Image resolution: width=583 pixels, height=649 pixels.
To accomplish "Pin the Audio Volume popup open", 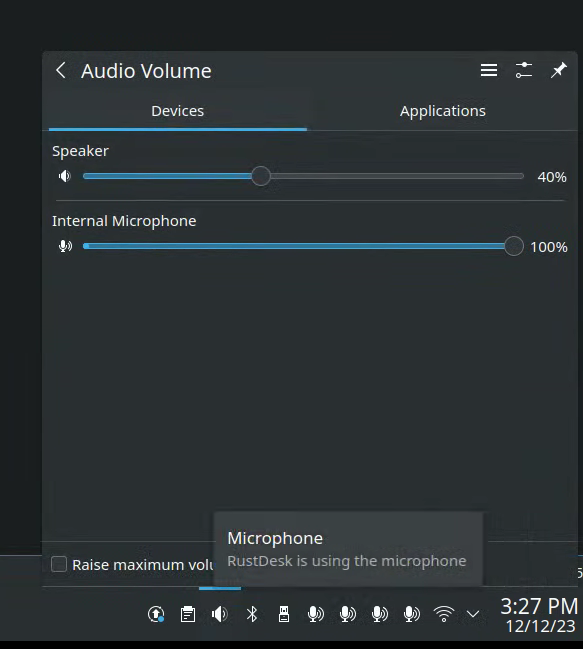I will 558,70.
